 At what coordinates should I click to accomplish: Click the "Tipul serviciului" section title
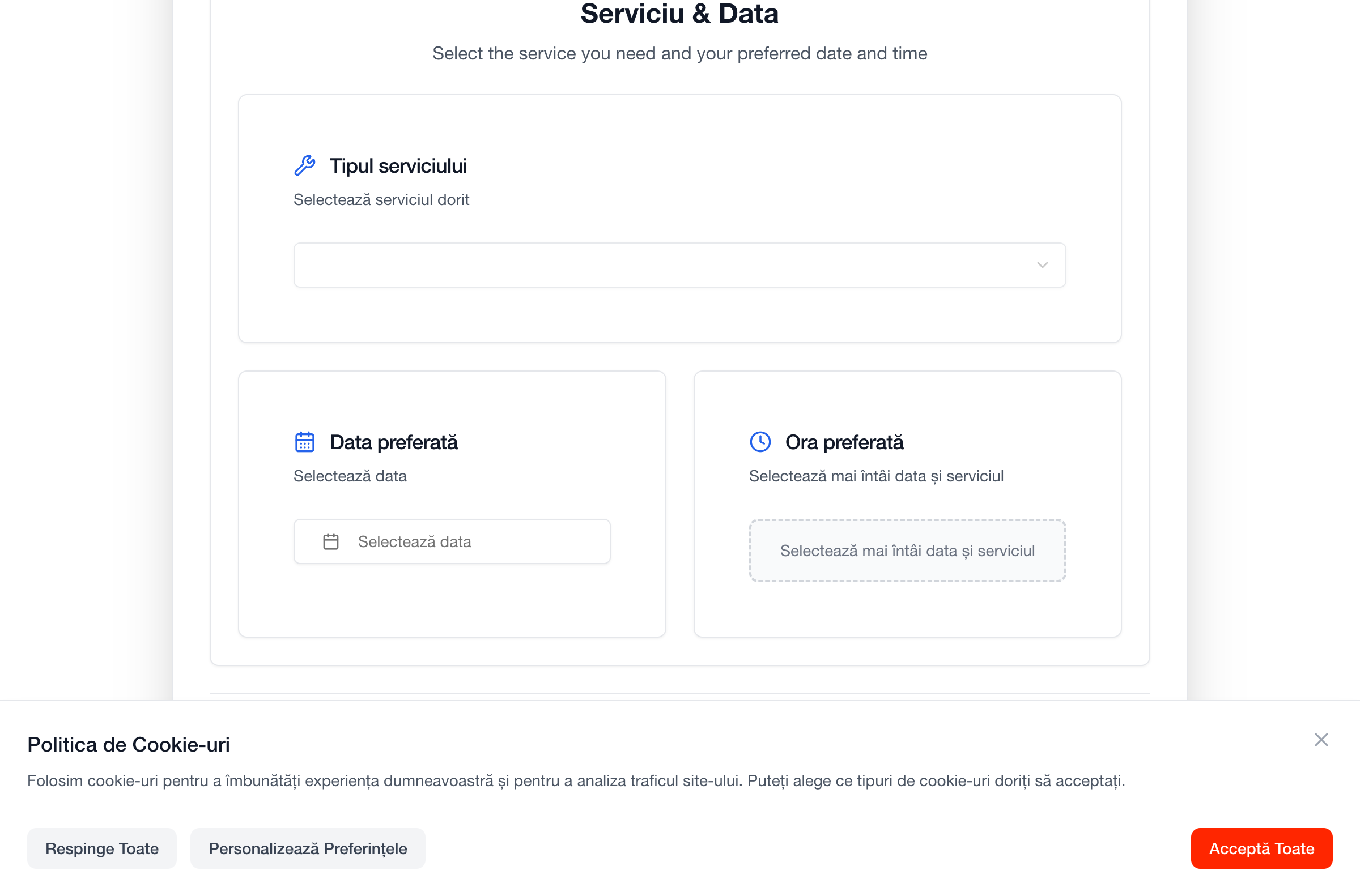coord(398,166)
